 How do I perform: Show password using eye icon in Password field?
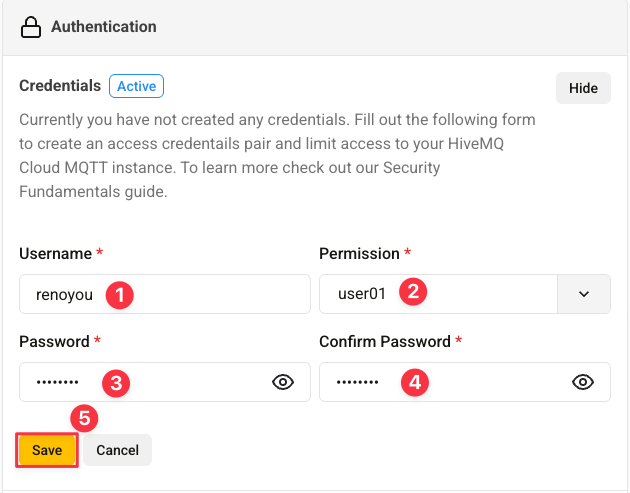click(283, 382)
